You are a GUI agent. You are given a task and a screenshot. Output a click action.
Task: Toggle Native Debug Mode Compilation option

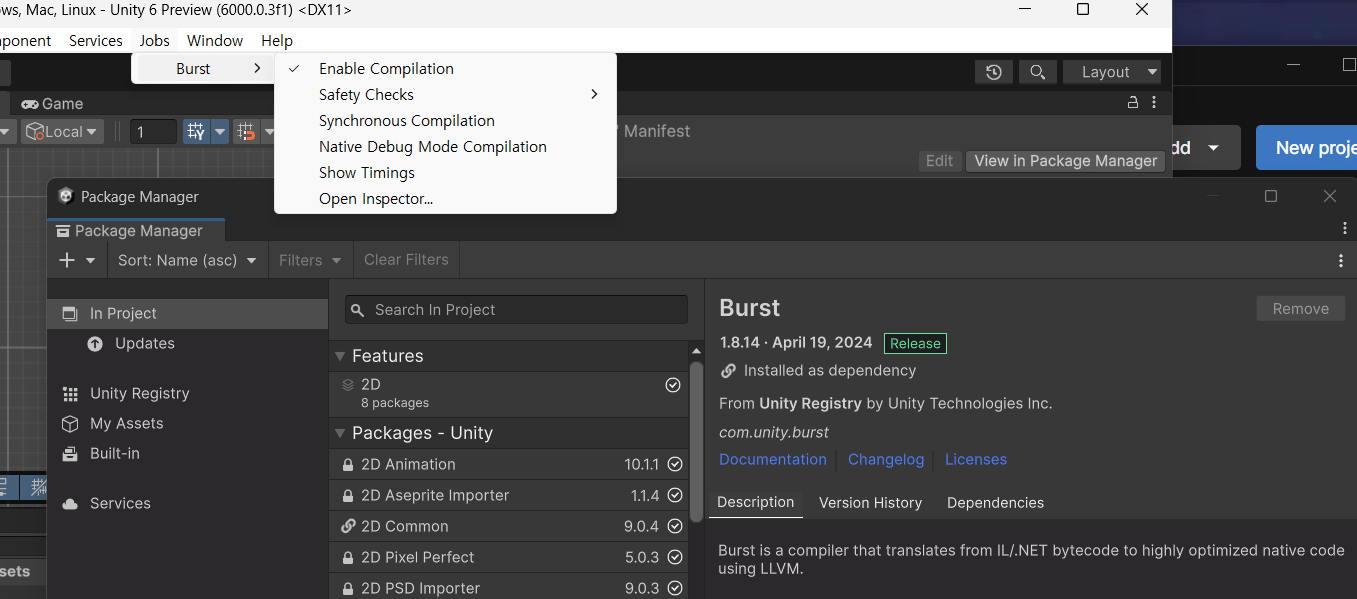point(445,147)
